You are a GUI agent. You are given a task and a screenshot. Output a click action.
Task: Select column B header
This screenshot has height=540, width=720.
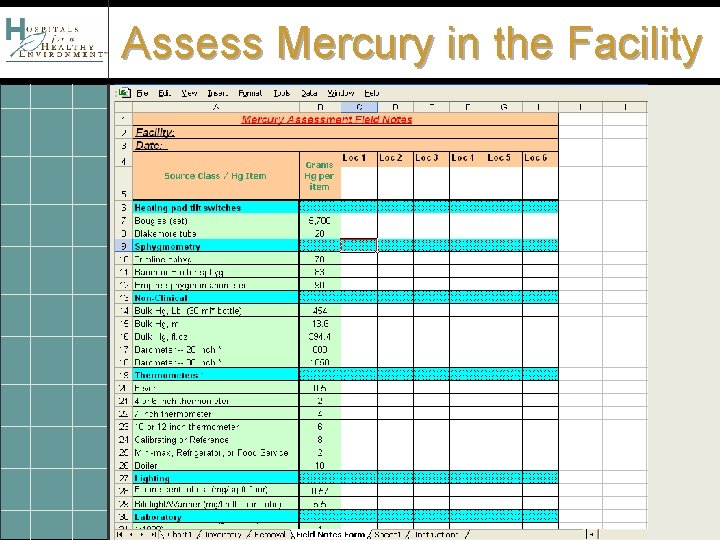coord(320,107)
